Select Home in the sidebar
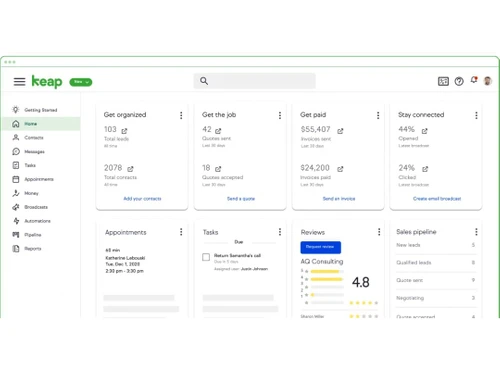This screenshot has height=375, width=500. point(41,124)
